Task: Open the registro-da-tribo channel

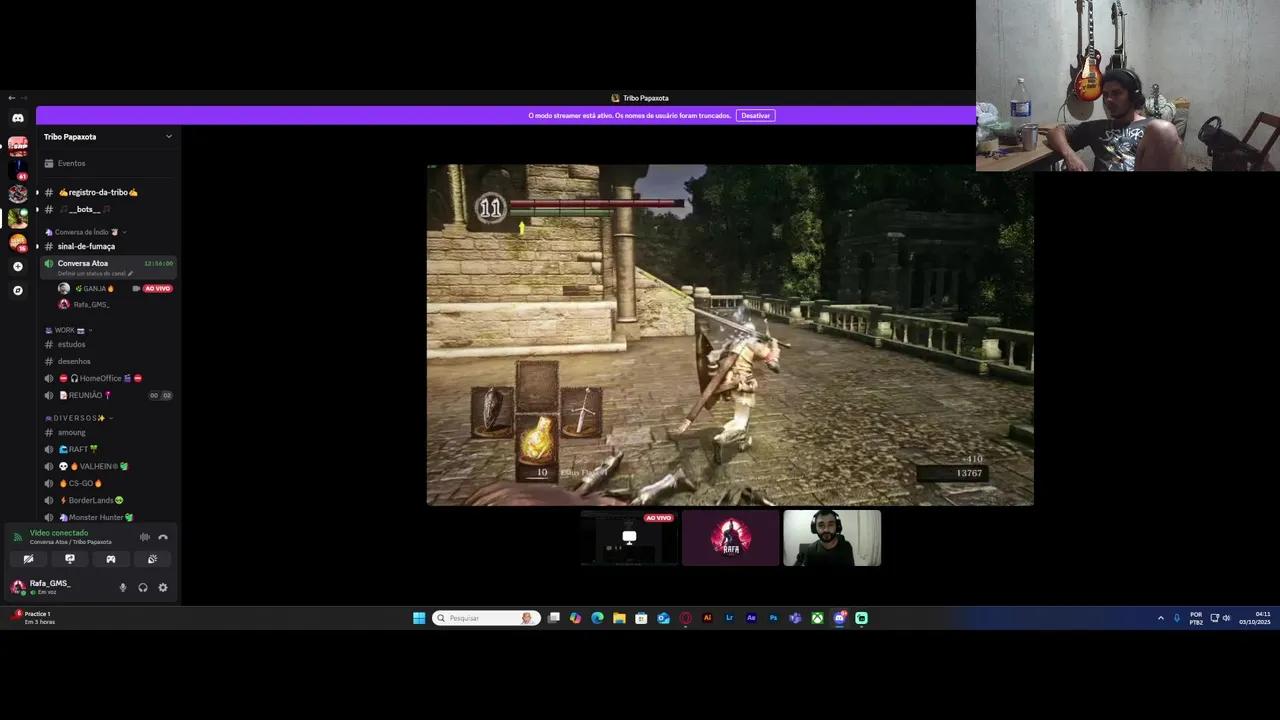Action: pos(107,192)
